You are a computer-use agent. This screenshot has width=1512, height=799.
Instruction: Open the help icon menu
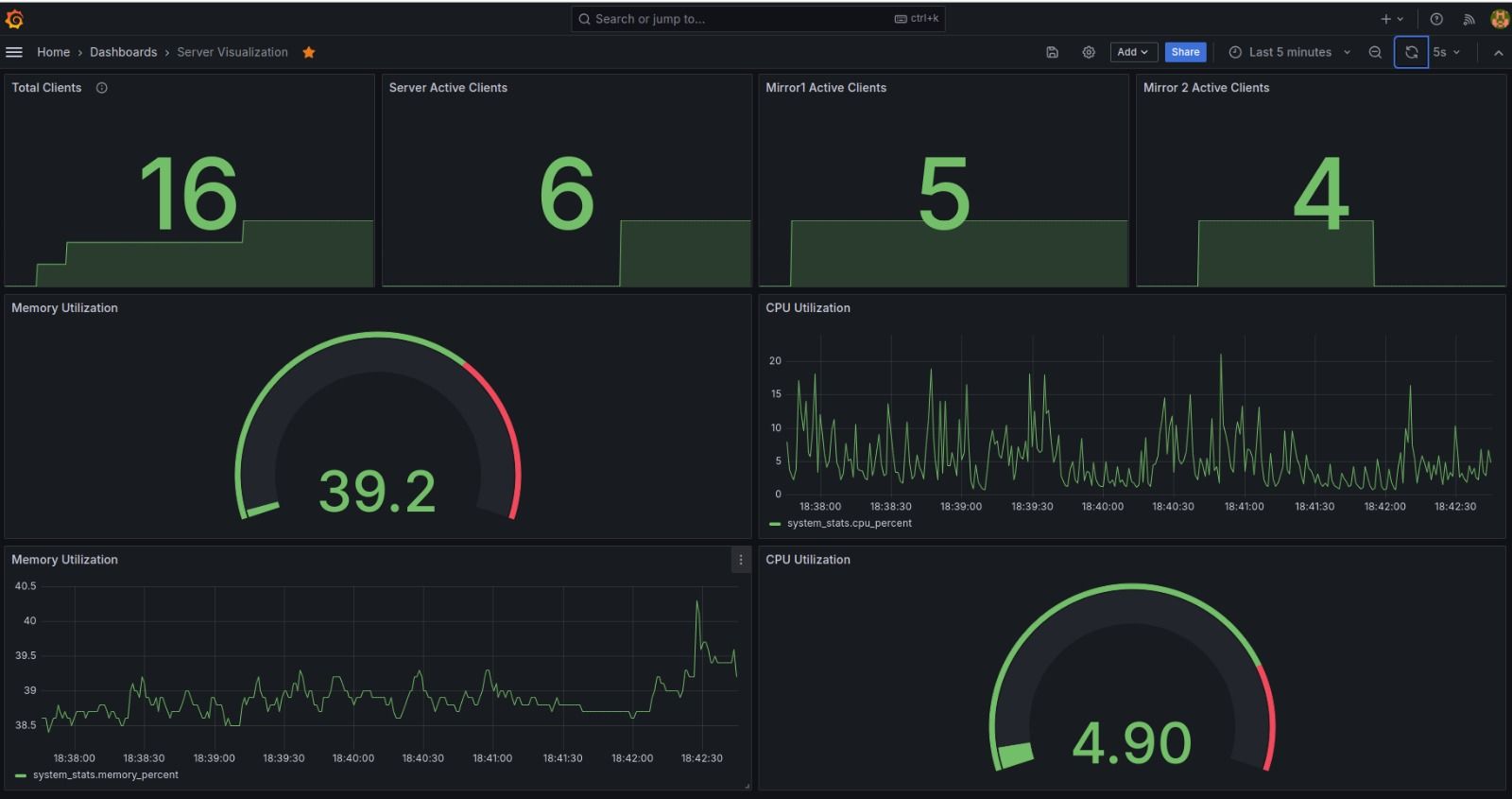pyautogui.click(x=1436, y=19)
